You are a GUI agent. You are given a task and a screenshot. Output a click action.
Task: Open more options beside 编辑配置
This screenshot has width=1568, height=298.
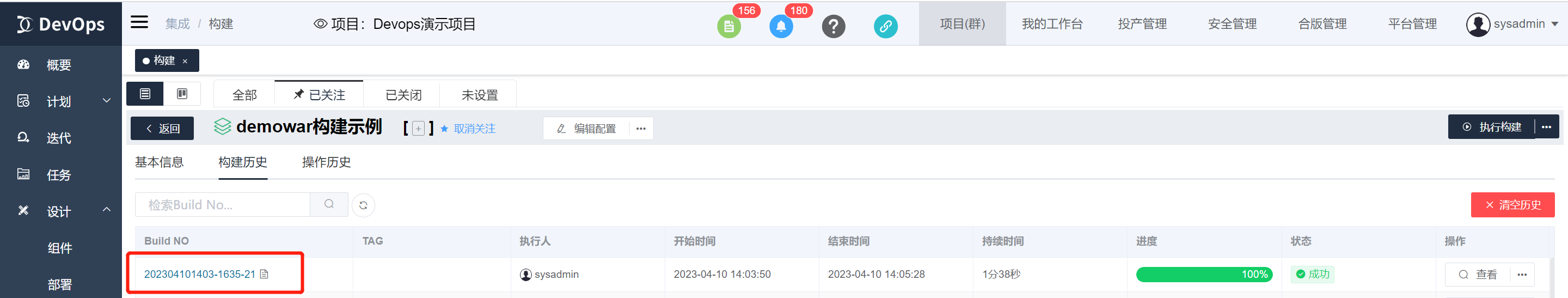click(x=641, y=129)
